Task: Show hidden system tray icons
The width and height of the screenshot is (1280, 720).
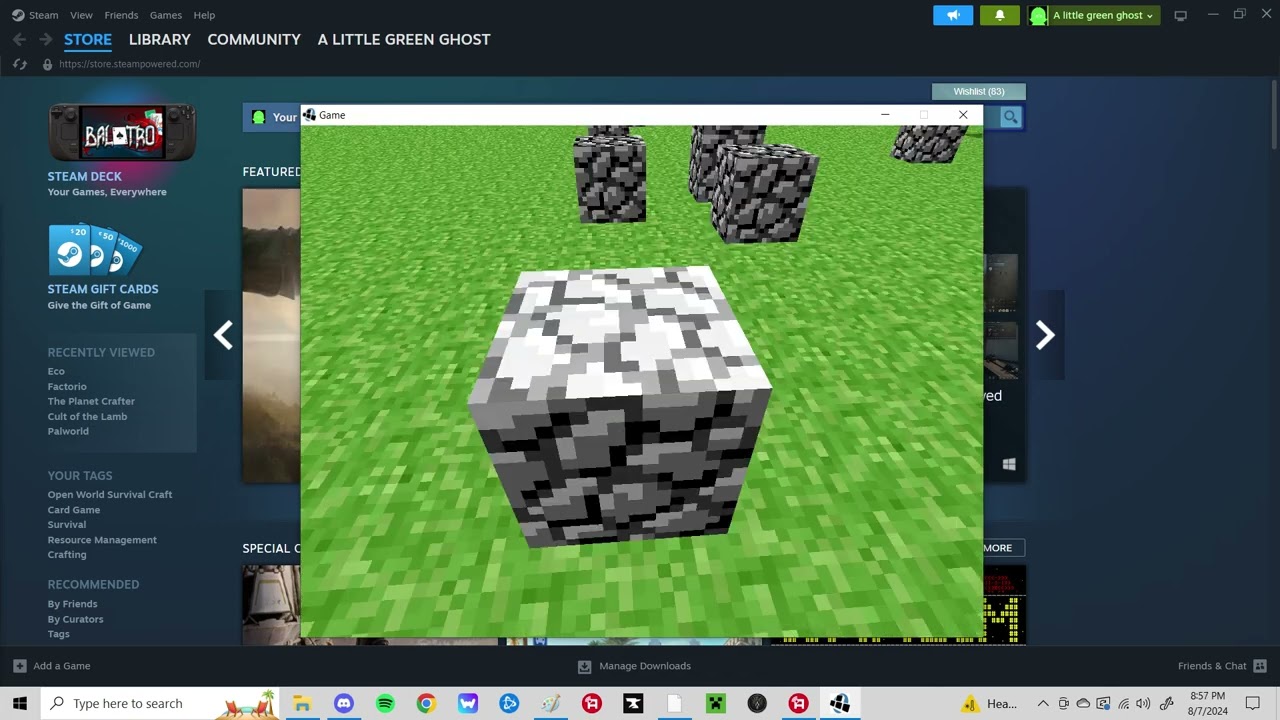Action: pos(1043,703)
